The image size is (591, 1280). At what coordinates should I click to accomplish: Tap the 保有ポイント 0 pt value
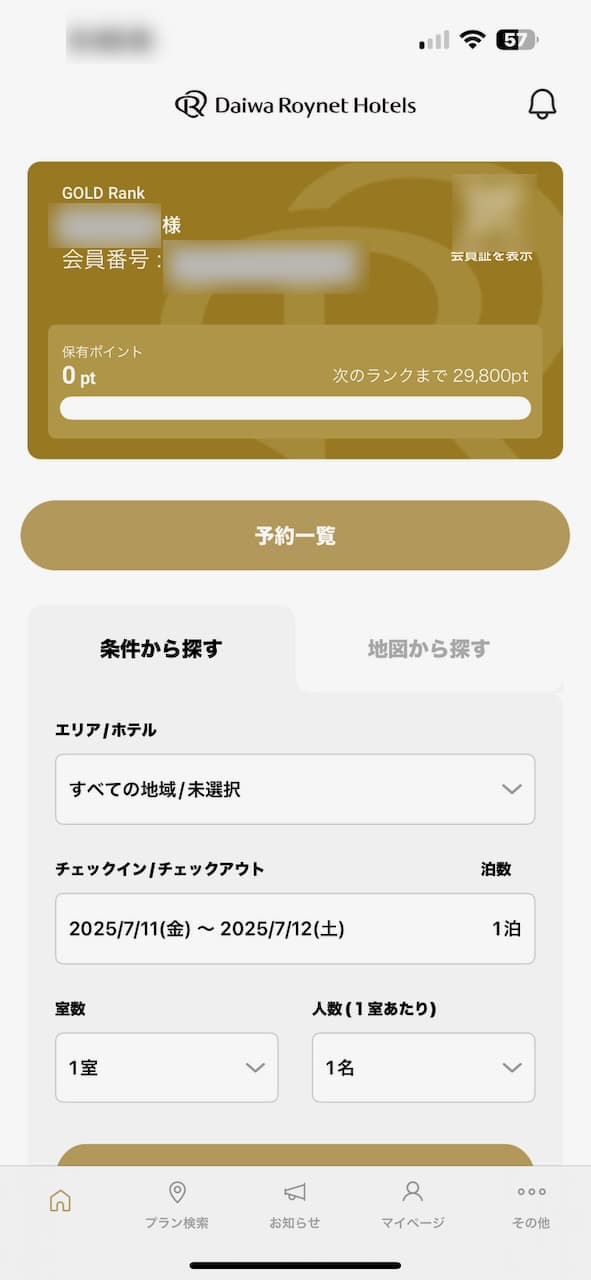pos(79,376)
